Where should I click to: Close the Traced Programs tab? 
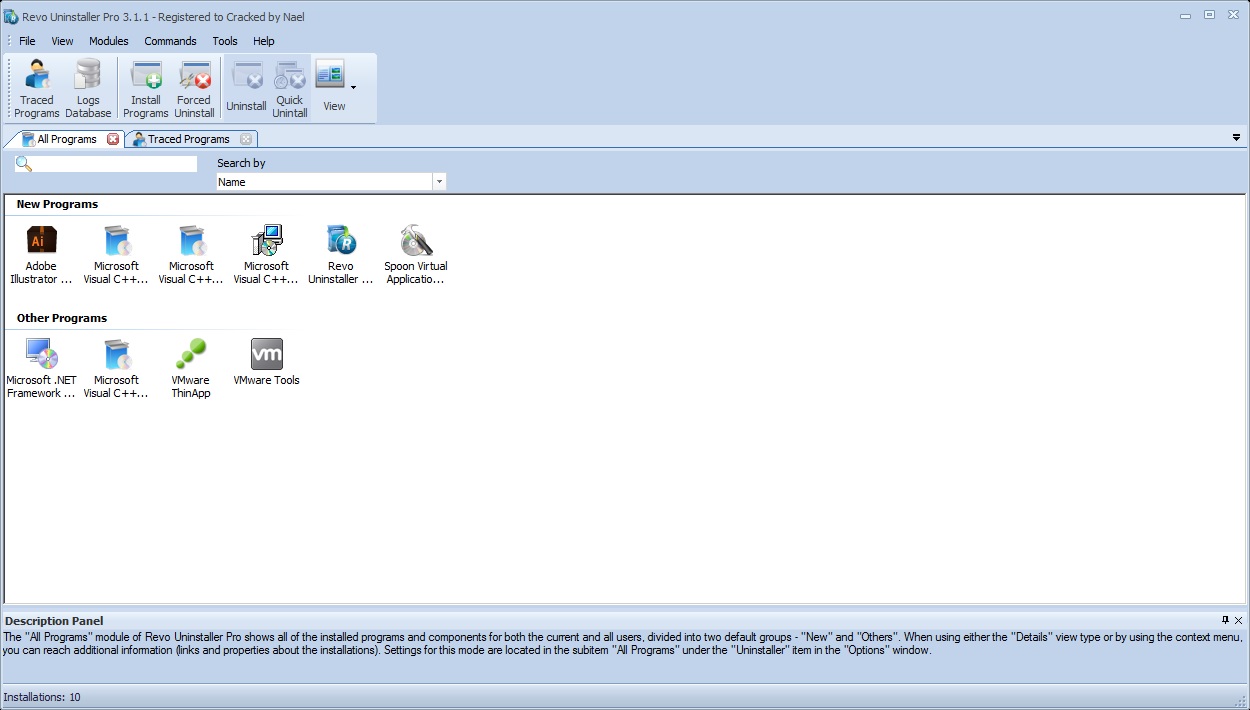(x=246, y=139)
